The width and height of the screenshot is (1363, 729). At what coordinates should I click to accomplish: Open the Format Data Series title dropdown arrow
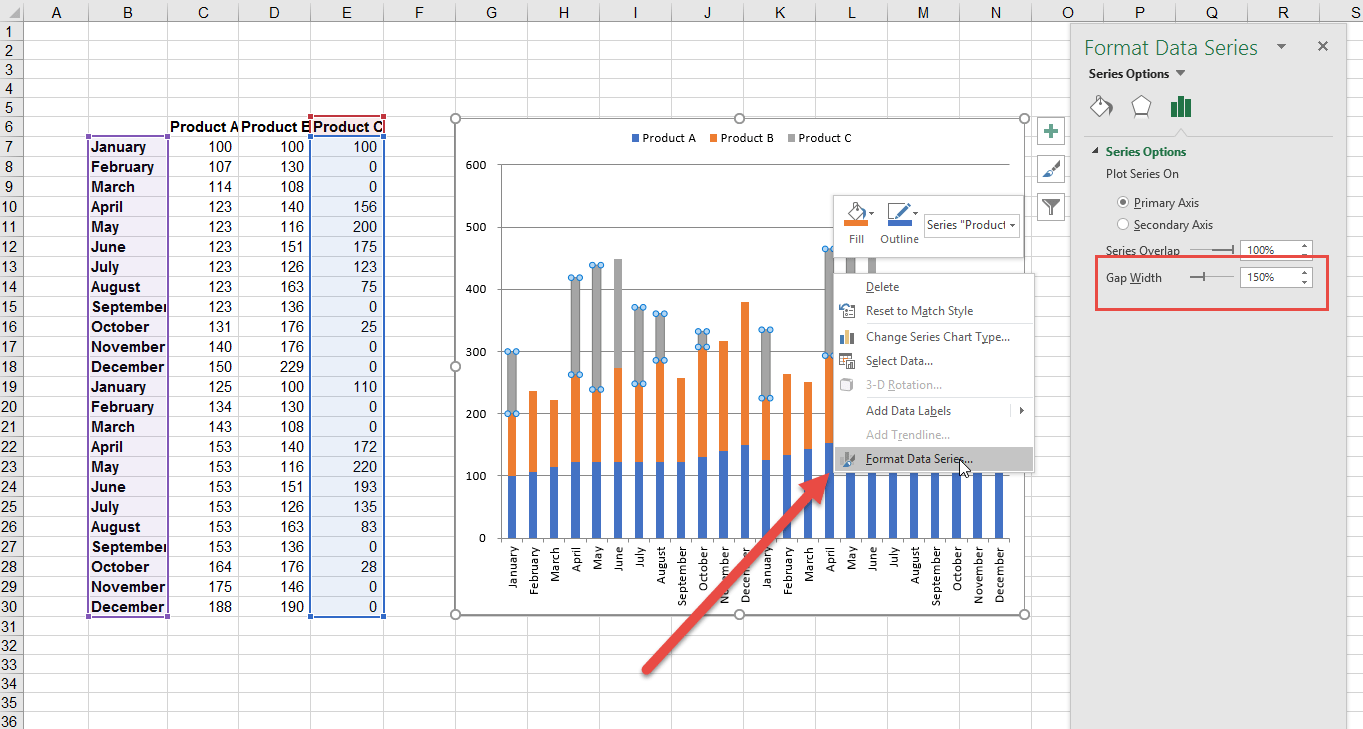tap(1280, 46)
